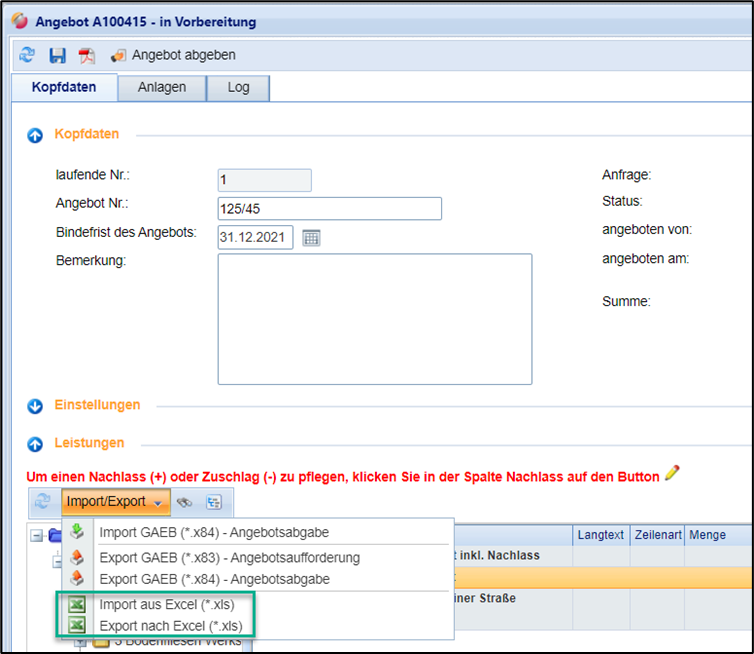The image size is (754, 654).
Task: Collapse the Leistungen section
Action: (x=36, y=443)
